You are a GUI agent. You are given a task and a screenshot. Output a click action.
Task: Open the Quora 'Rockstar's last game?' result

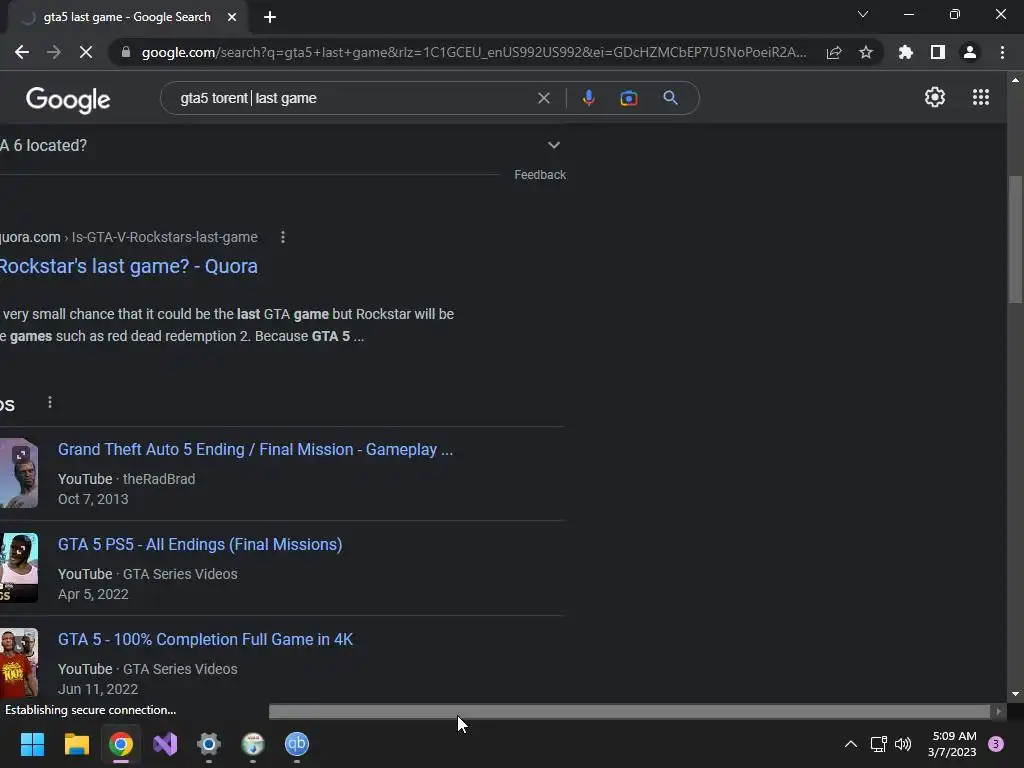point(129,266)
